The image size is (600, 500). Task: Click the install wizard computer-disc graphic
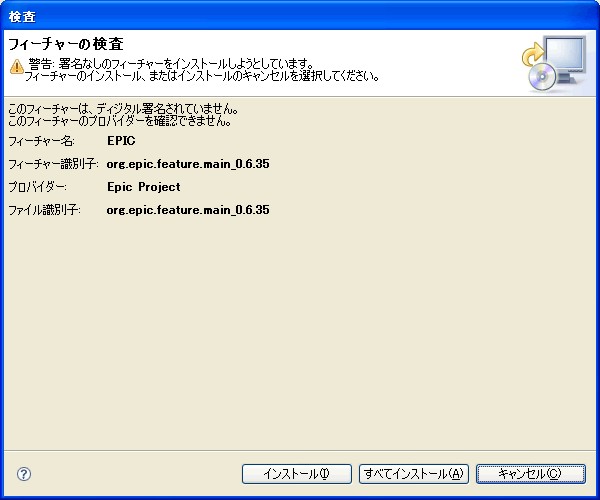point(554,64)
